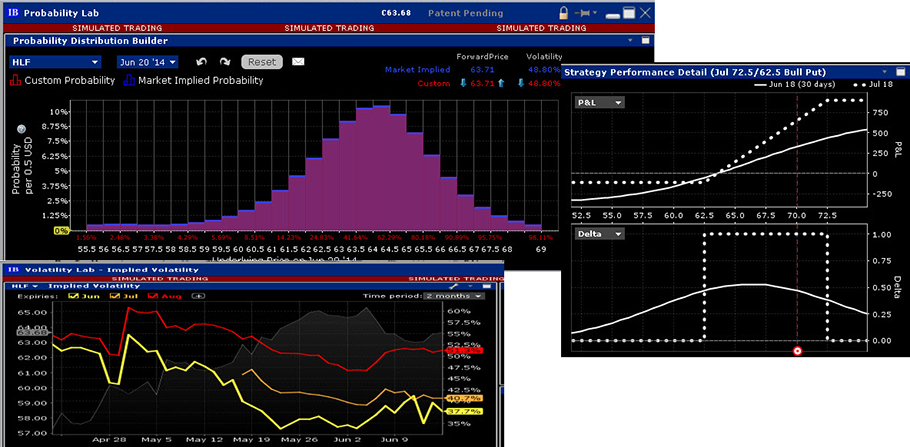Lower custom forward price with down arrow
Viewport: 910px width, 447px height.
(x=463, y=84)
